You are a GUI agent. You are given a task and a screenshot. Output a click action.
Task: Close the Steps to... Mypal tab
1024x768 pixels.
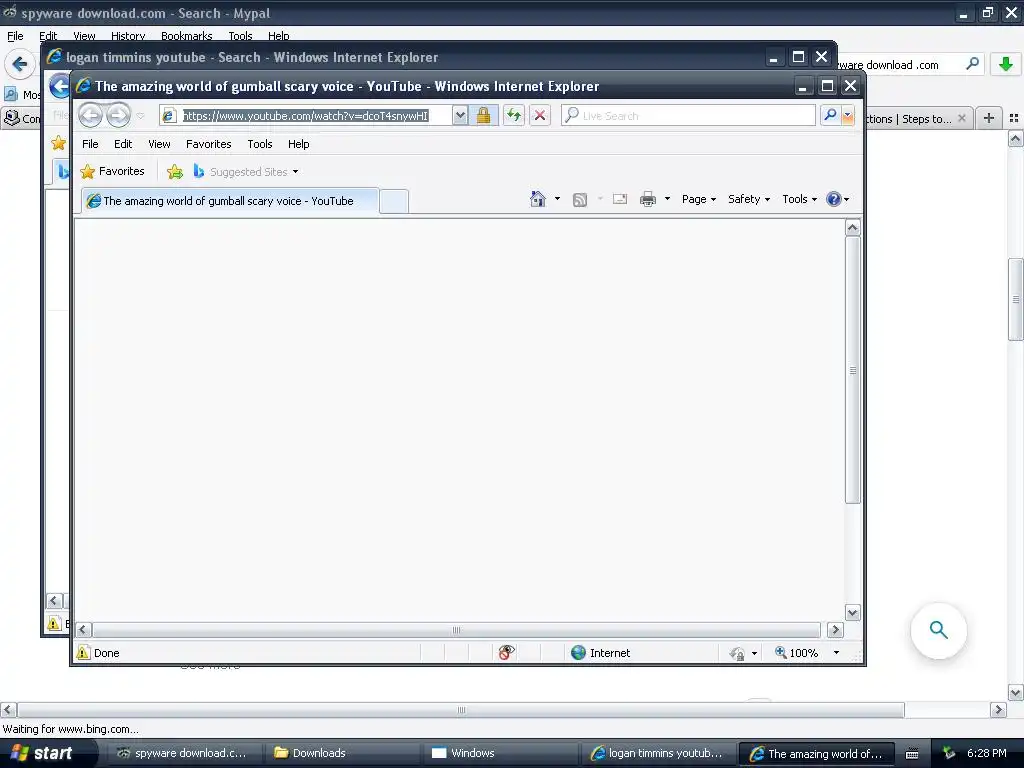[x=961, y=118]
